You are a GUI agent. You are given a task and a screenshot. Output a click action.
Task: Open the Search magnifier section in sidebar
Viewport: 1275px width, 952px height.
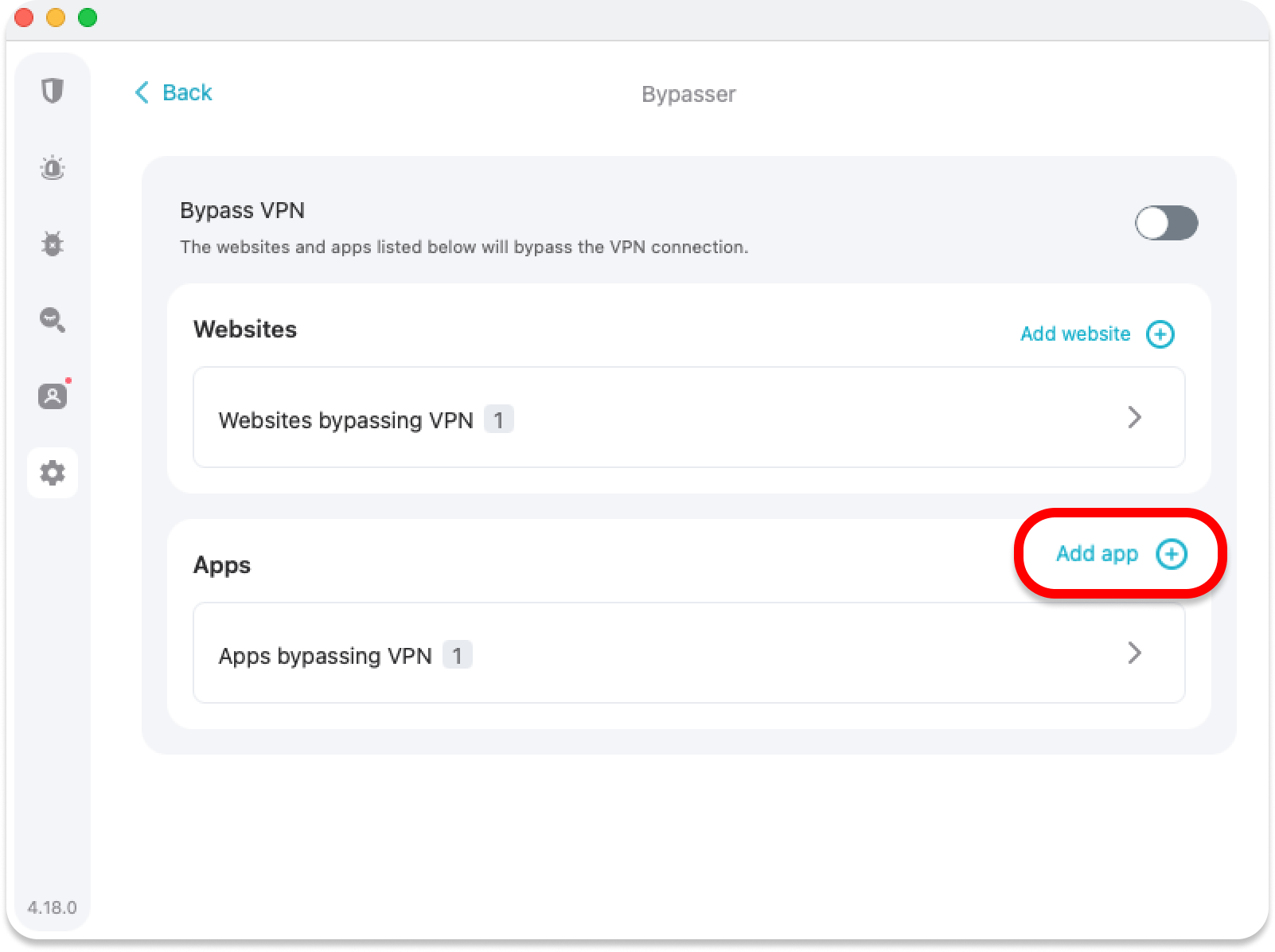[53, 320]
